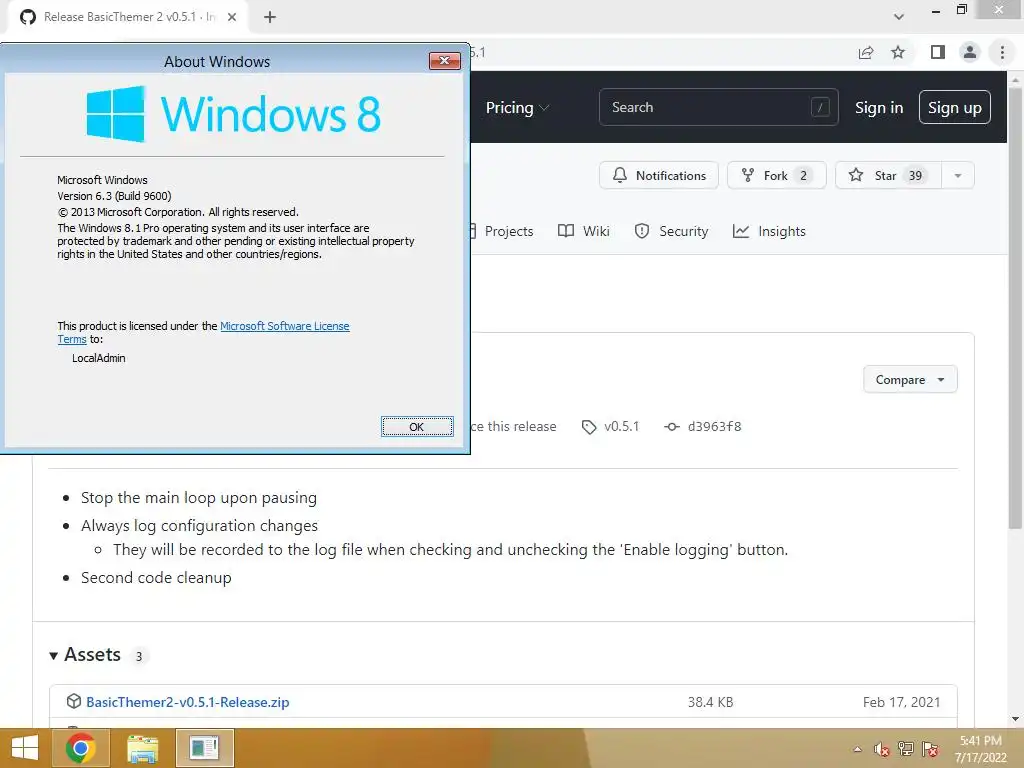The width and height of the screenshot is (1024, 768).
Task: Open the Microsoft Software License link
Action: (285, 326)
